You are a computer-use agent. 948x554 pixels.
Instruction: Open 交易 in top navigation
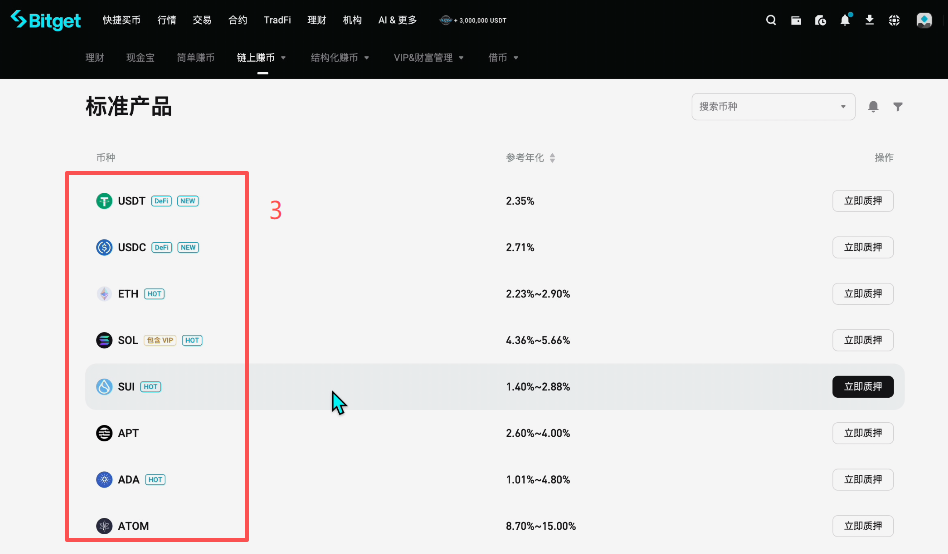(x=202, y=20)
